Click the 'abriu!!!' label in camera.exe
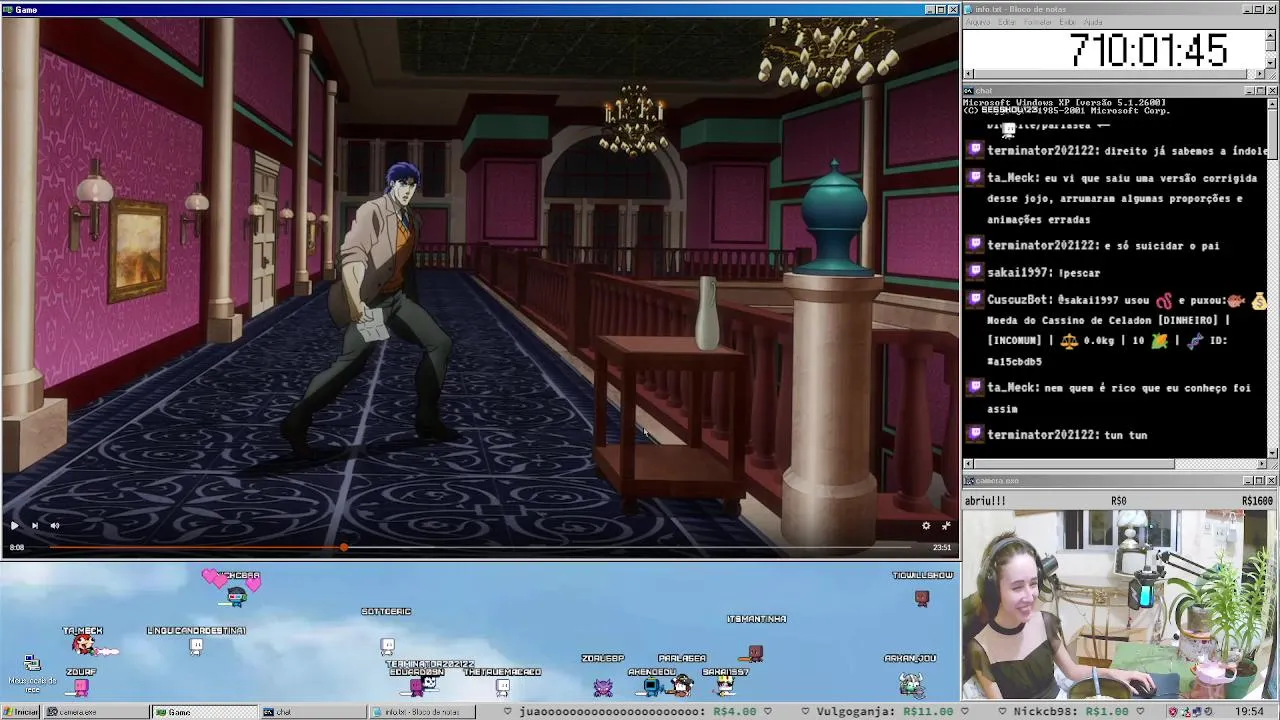 986,501
